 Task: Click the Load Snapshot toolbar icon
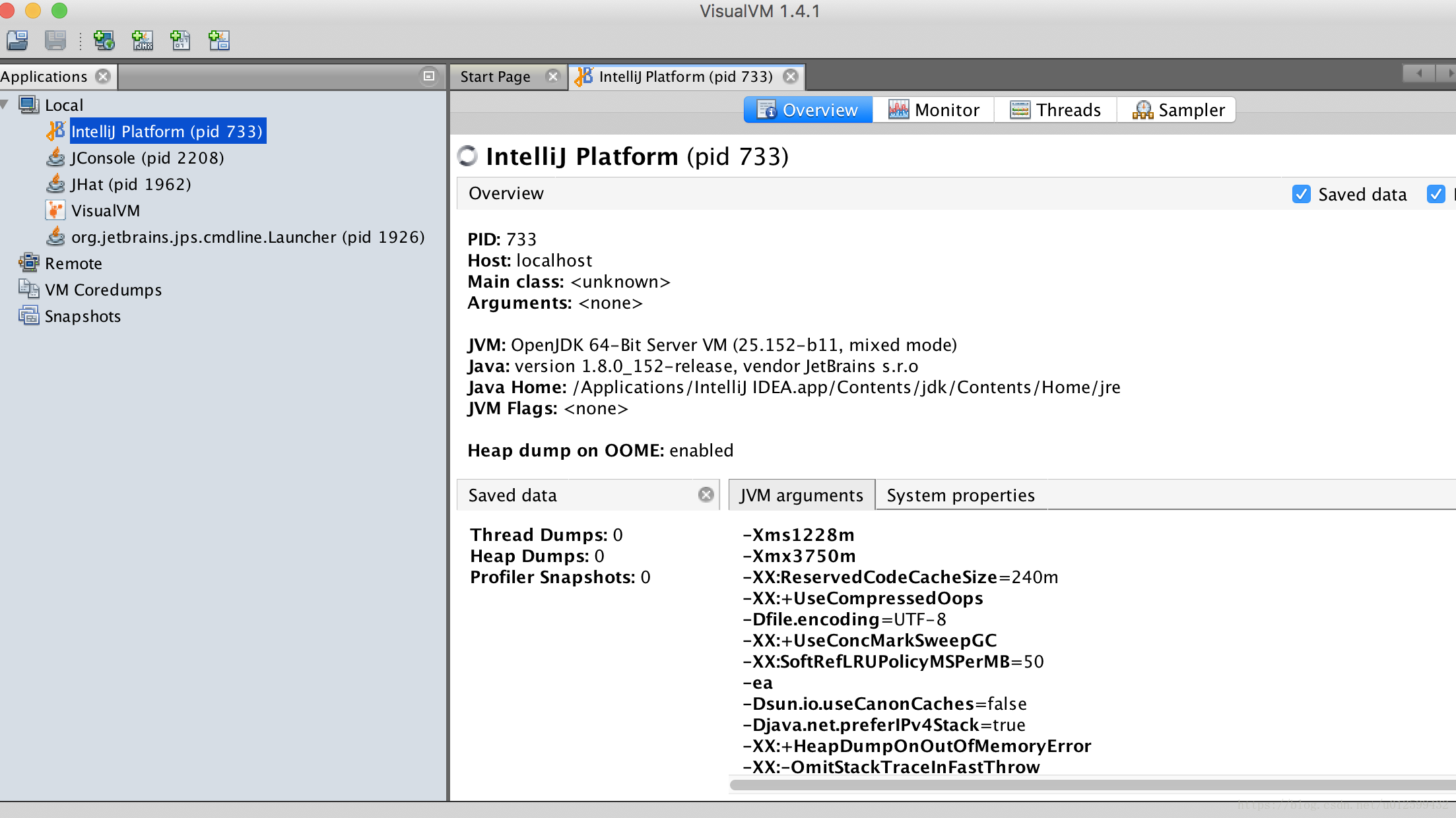point(17,41)
